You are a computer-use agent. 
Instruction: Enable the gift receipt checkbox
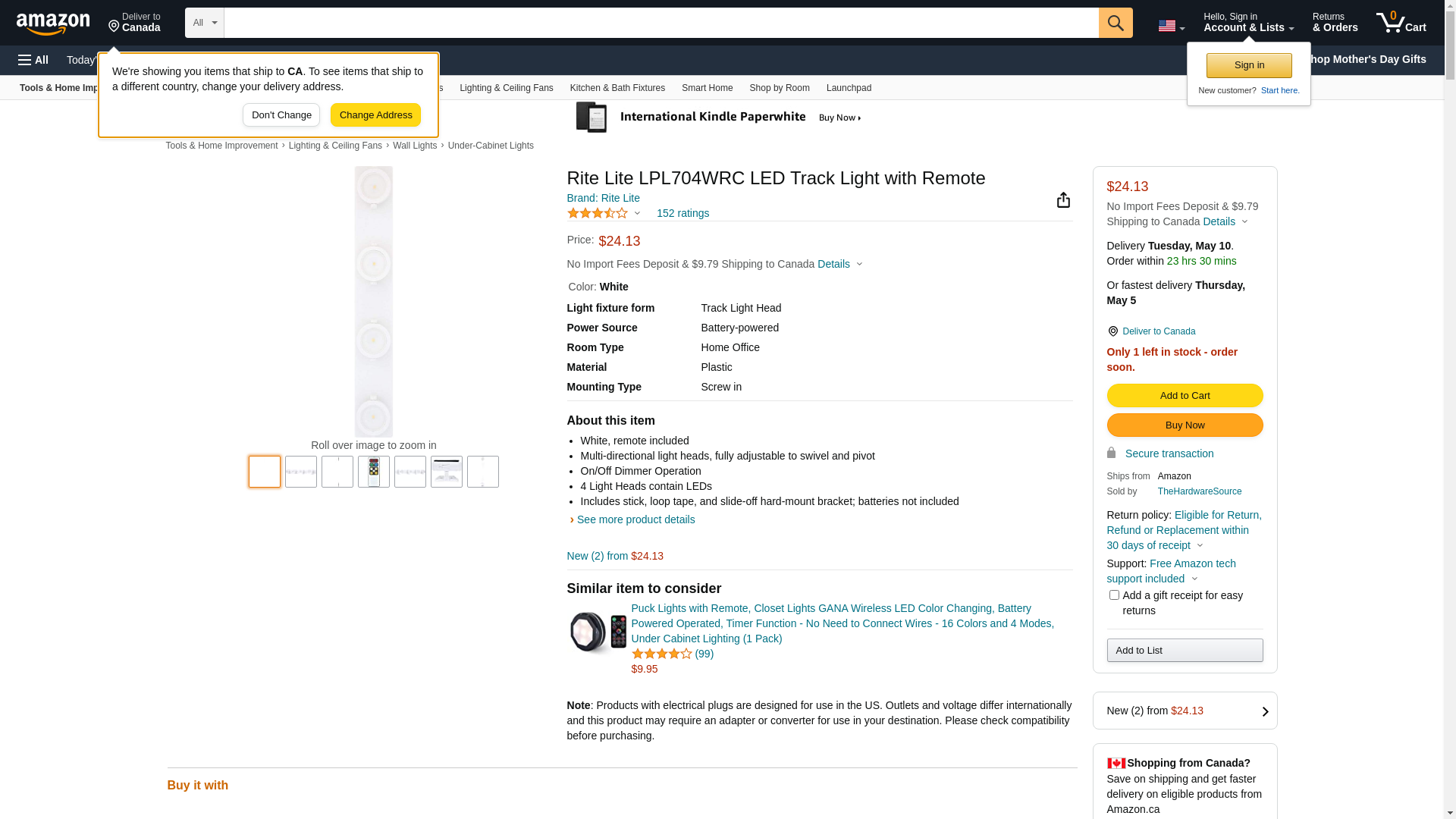1113,595
